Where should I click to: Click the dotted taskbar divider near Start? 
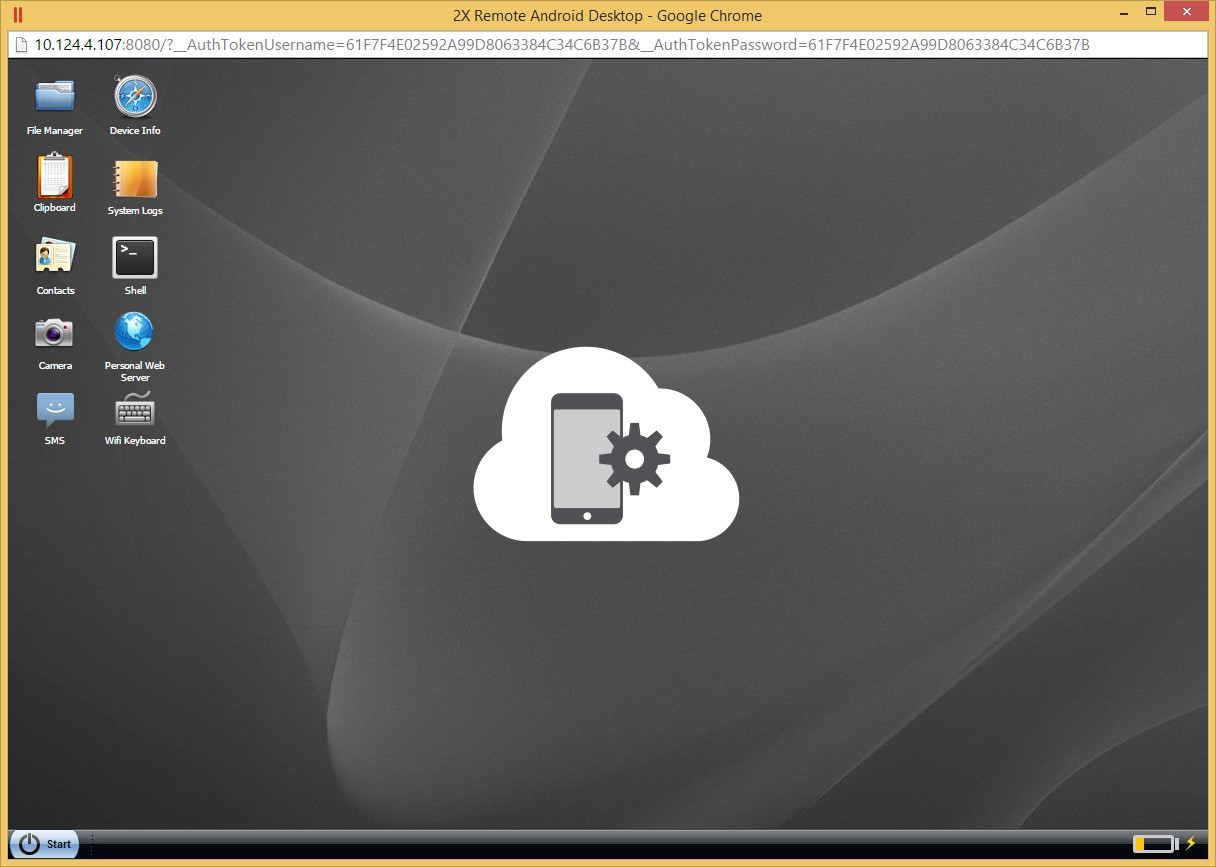coord(91,843)
